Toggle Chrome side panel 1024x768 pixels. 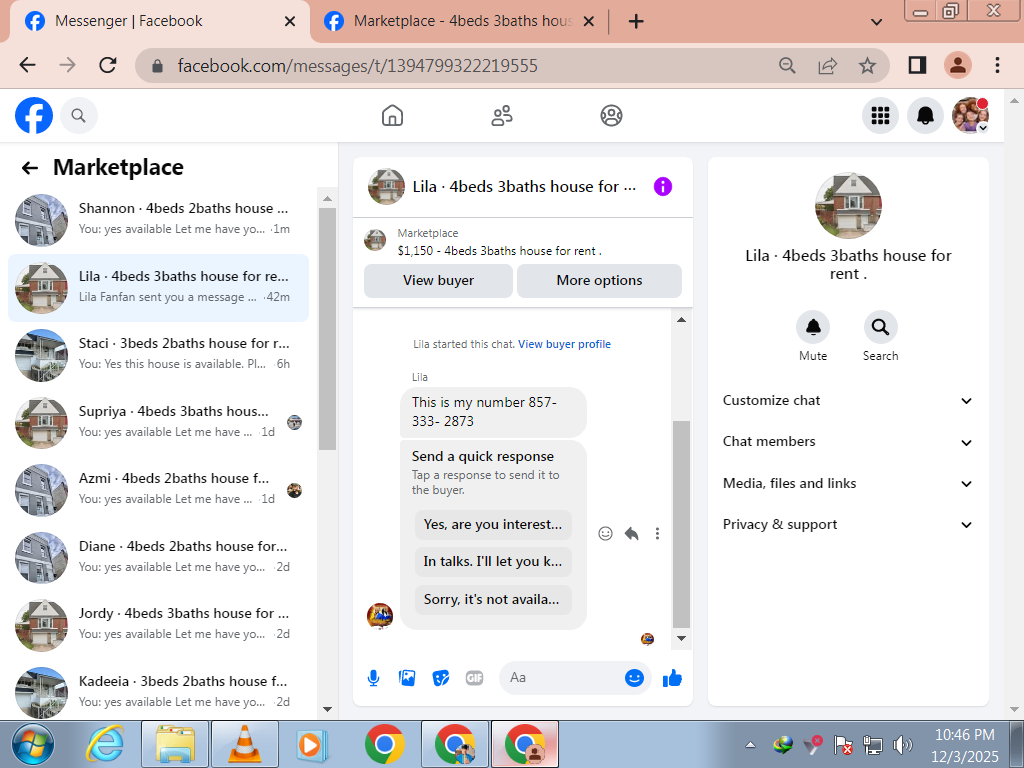click(x=917, y=65)
